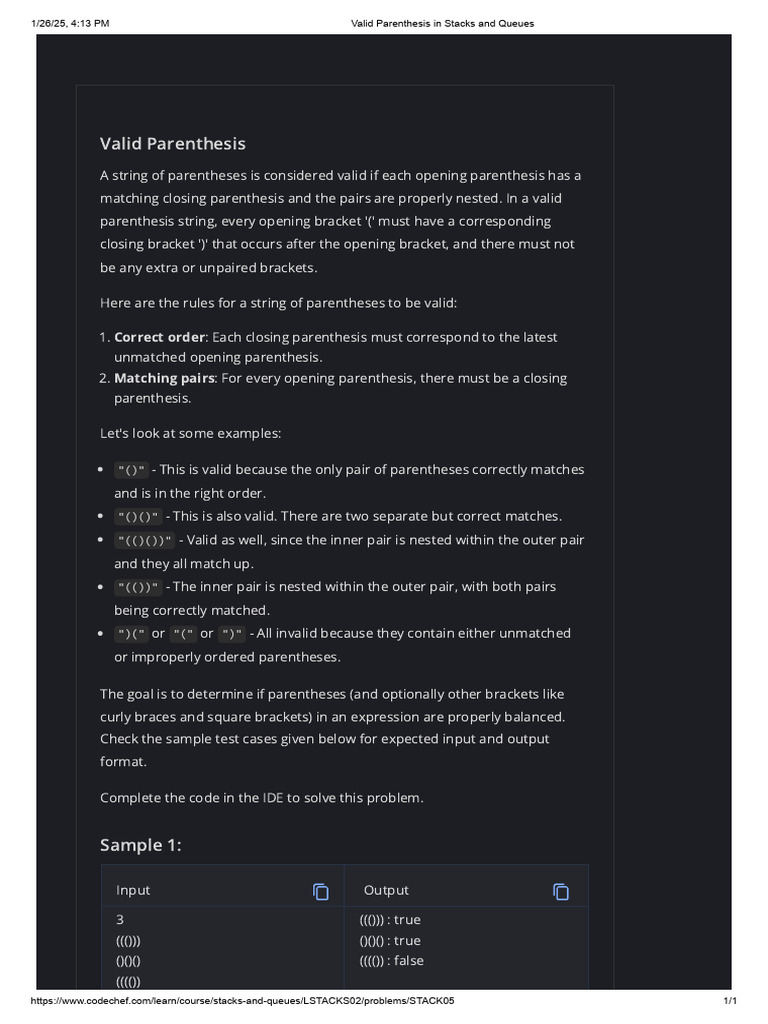Select the Input column header label

tap(133, 891)
